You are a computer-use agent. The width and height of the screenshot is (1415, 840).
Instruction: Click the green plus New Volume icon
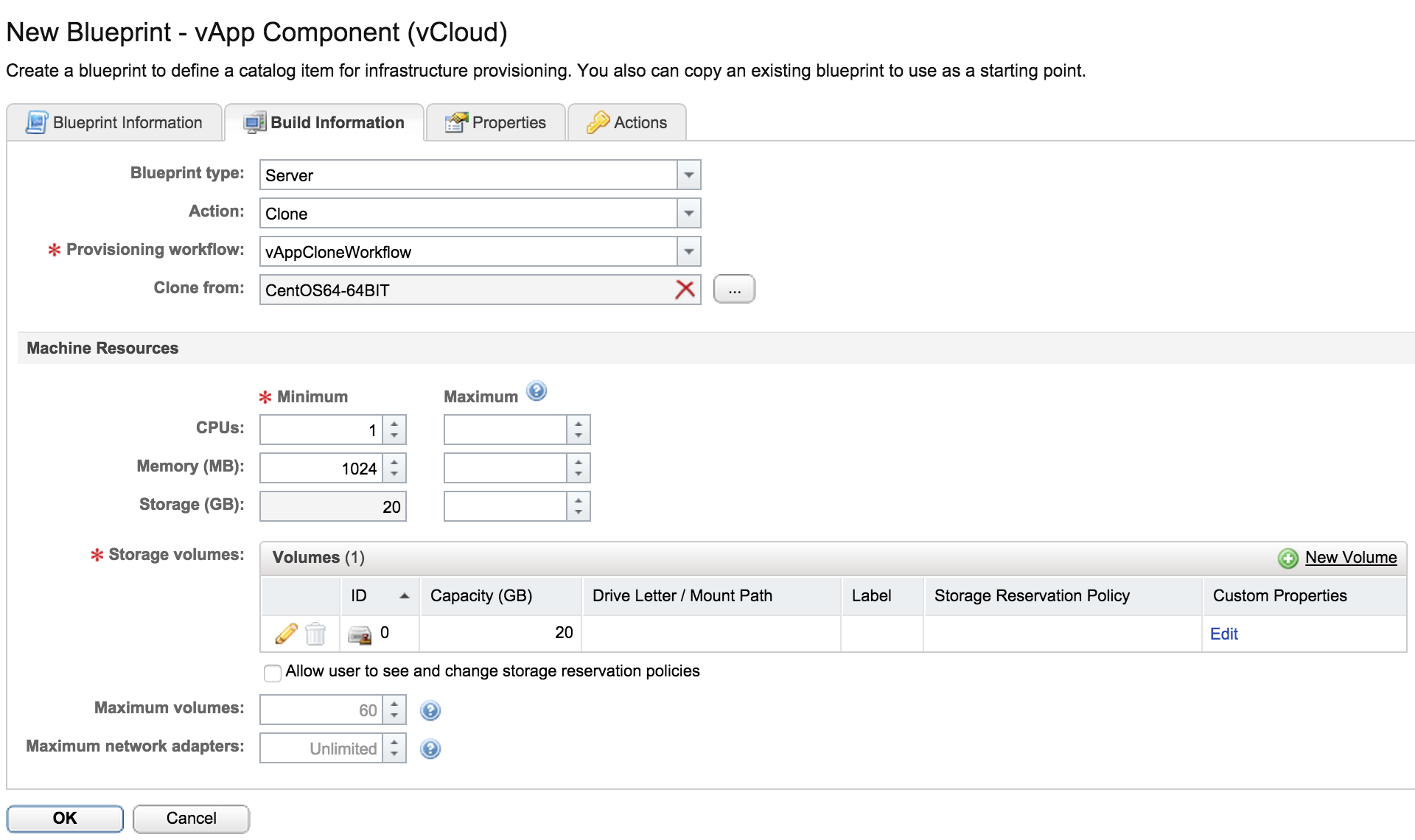[x=1288, y=559]
